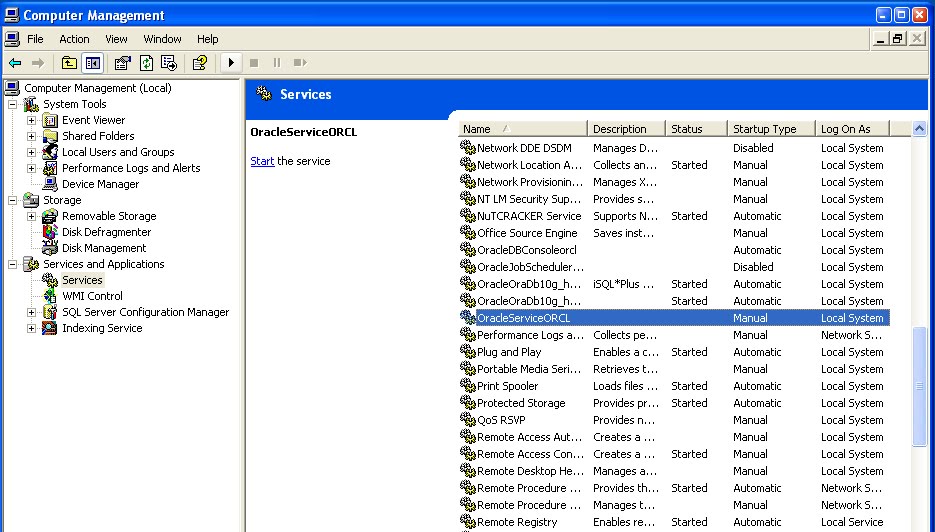935x532 pixels.
Task: Select WMI Control in the tree
Action: [x=92, y=296]
